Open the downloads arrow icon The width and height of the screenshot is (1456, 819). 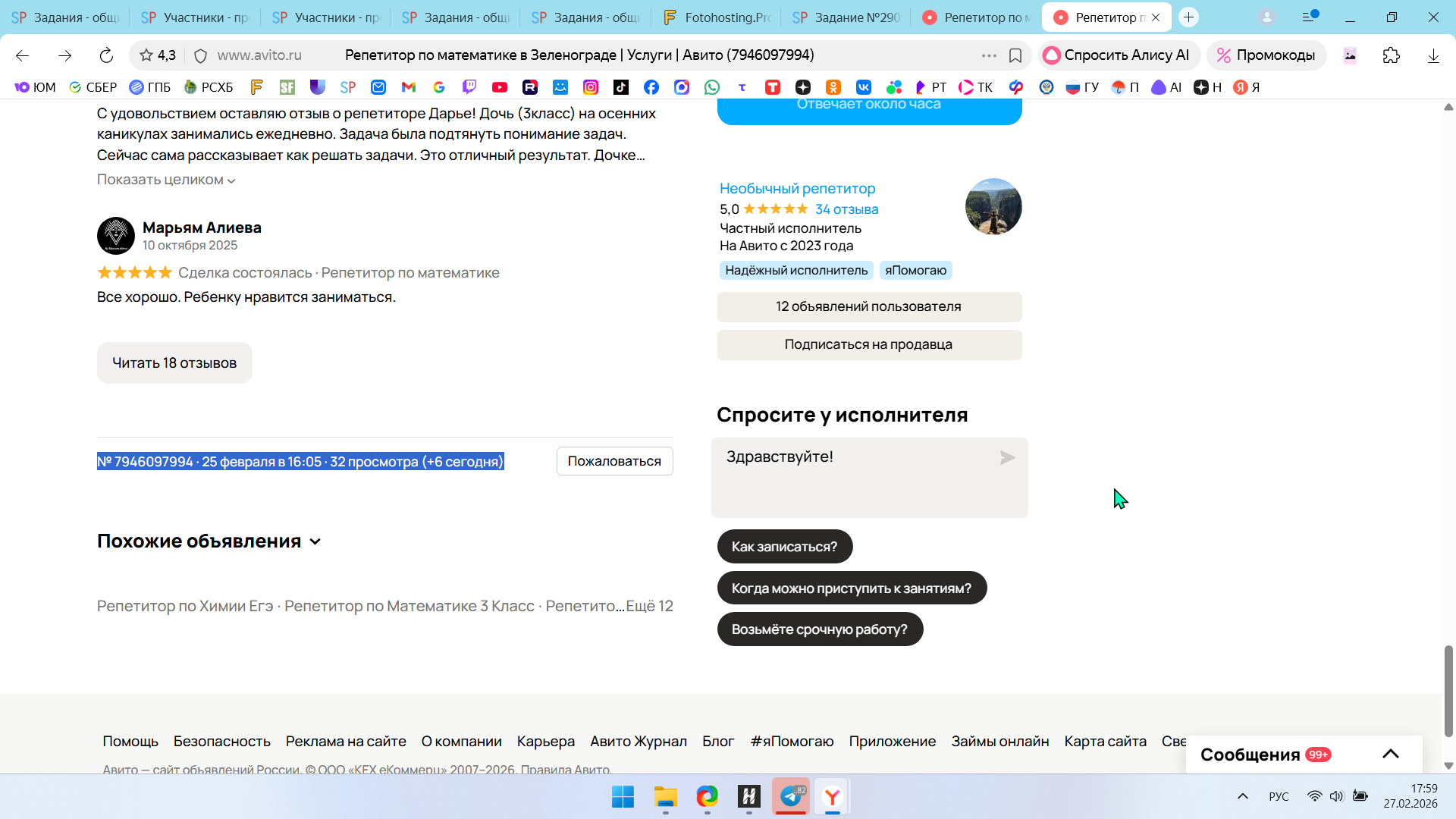point(1433,55)
